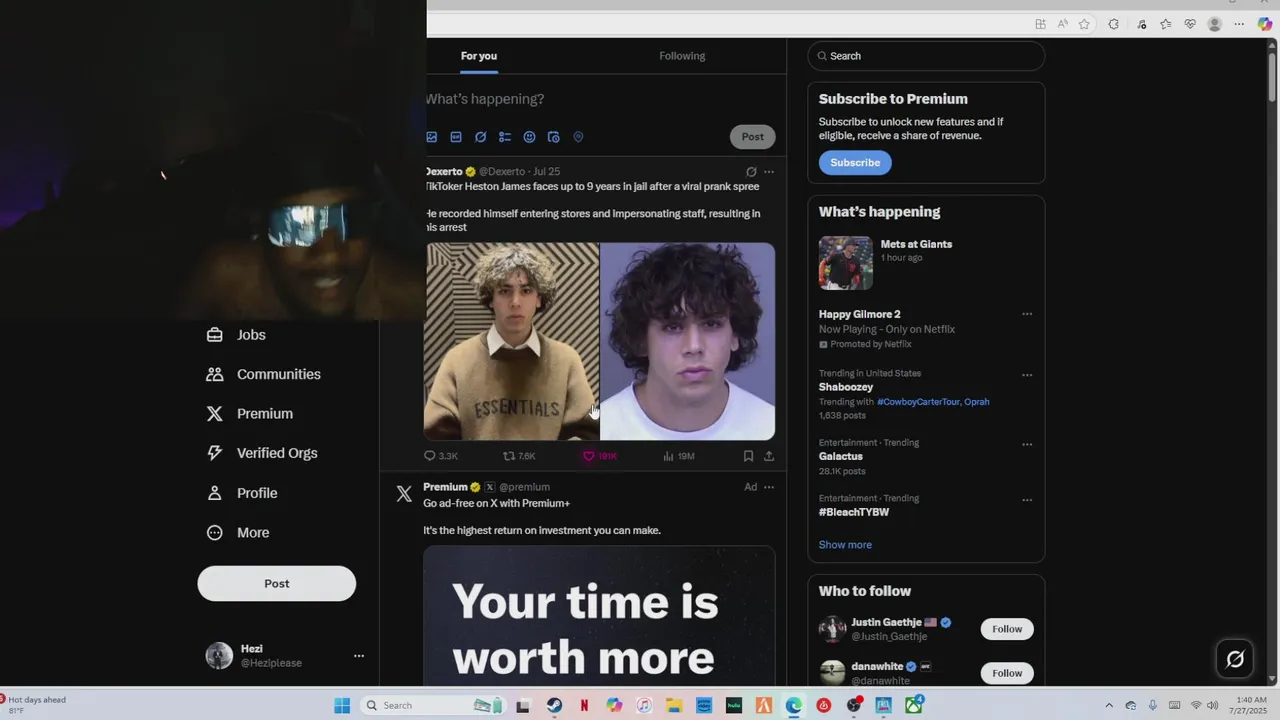
Task: Open Edge settings and more menu
Action: tap(1240, 24)
